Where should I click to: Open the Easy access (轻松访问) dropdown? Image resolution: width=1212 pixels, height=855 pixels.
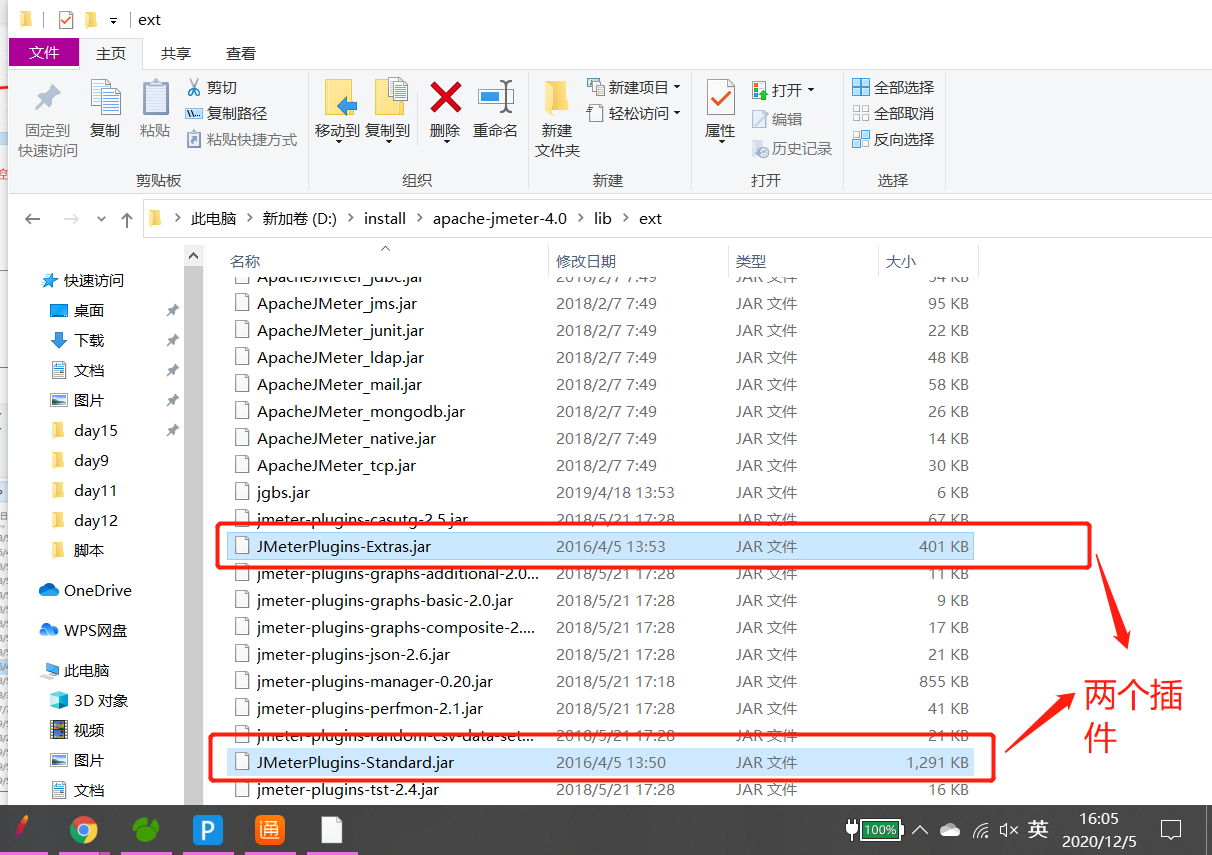[x=634, y=114]
